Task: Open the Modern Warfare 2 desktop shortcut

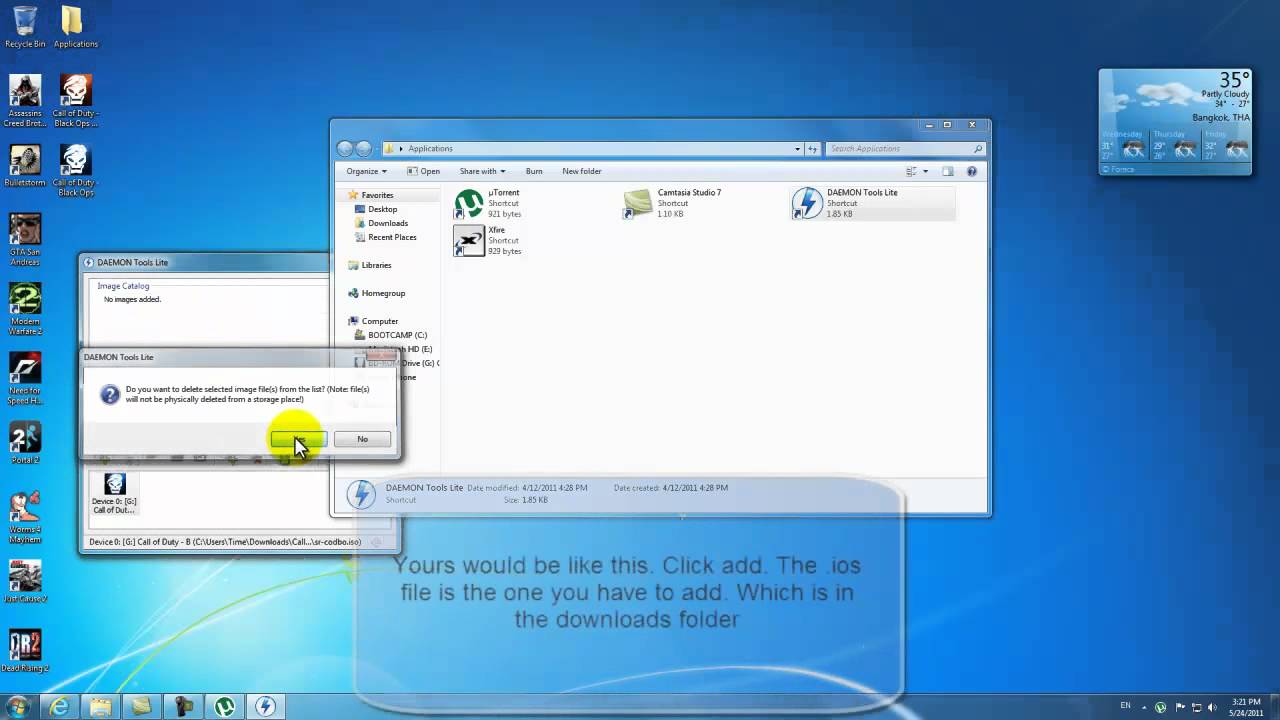Action: [25, 308]
